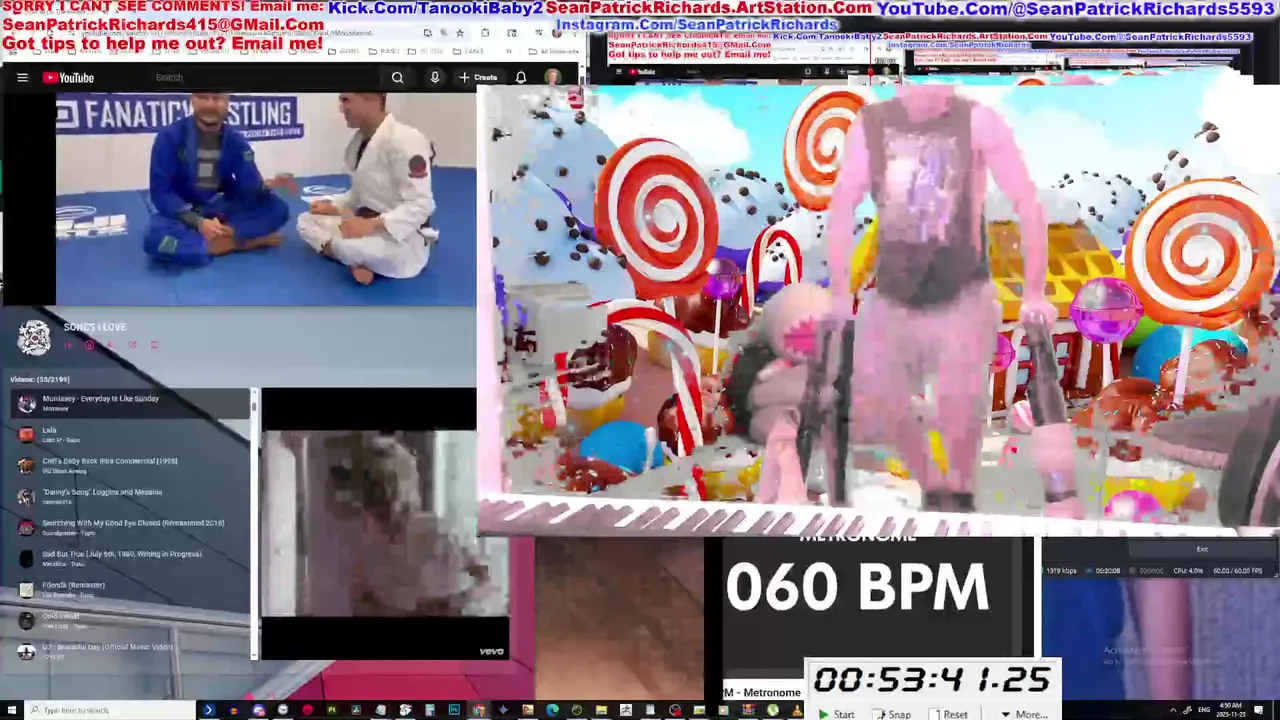This screenshot has height=720, width=1280.
Task: Open the Microsoft Edge taskbar icon
Action: pyautogui.click(x=552, y=710)
